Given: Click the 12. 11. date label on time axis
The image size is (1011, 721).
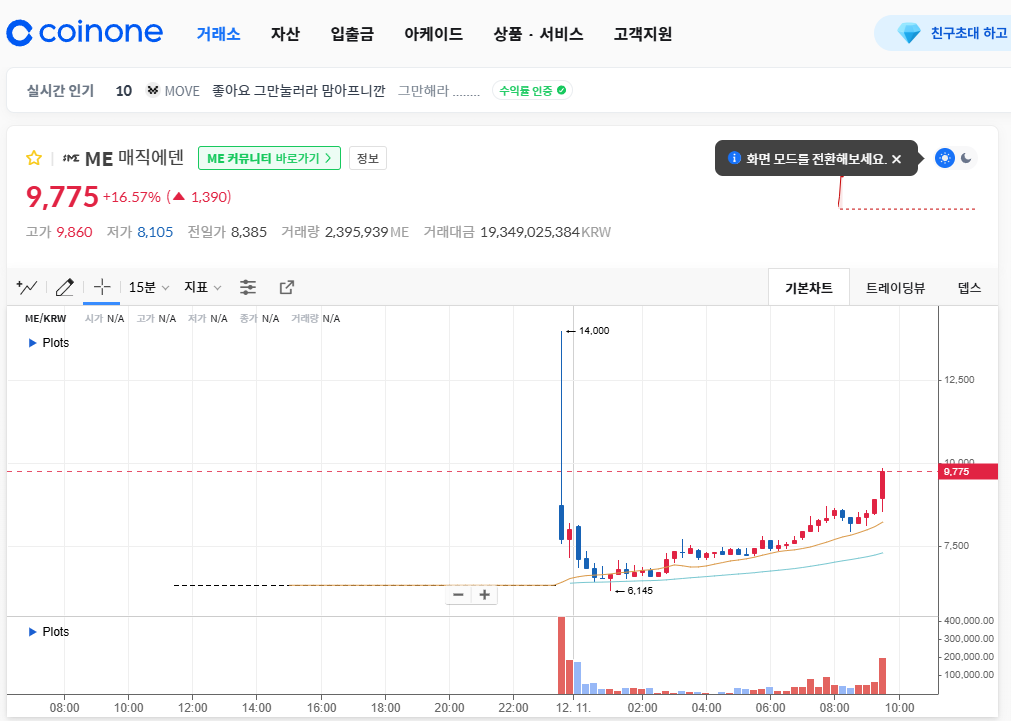Looking at the screenshot, I should (x=573, y=707).
